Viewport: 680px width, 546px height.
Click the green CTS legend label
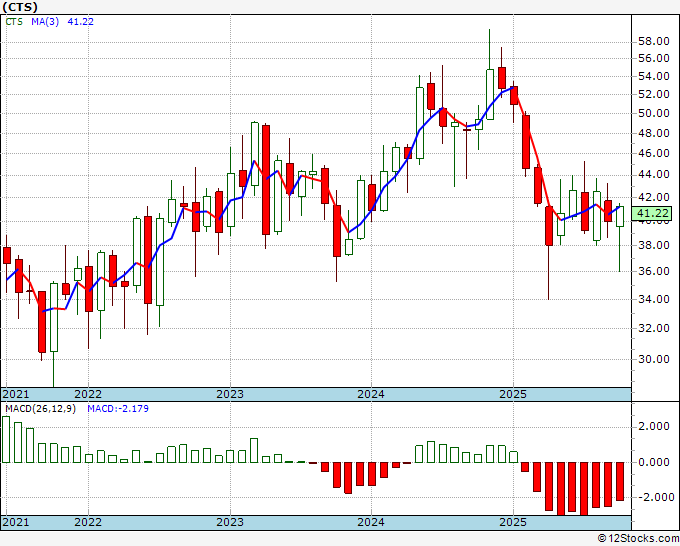coord(14,21)
